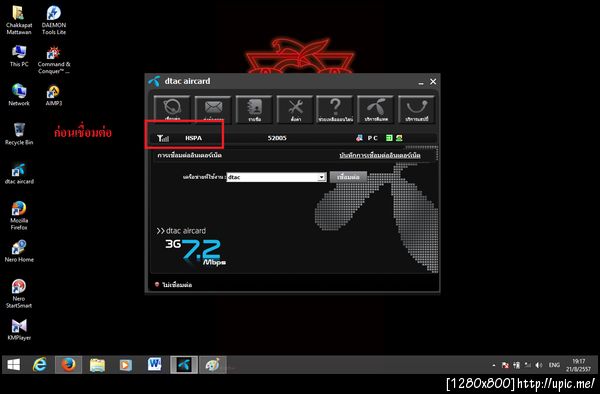This screenshot has width=600, height=394.
Task: Open File Explorer from the taskbar
Action: pyautogui.click(x=97, y=365)
